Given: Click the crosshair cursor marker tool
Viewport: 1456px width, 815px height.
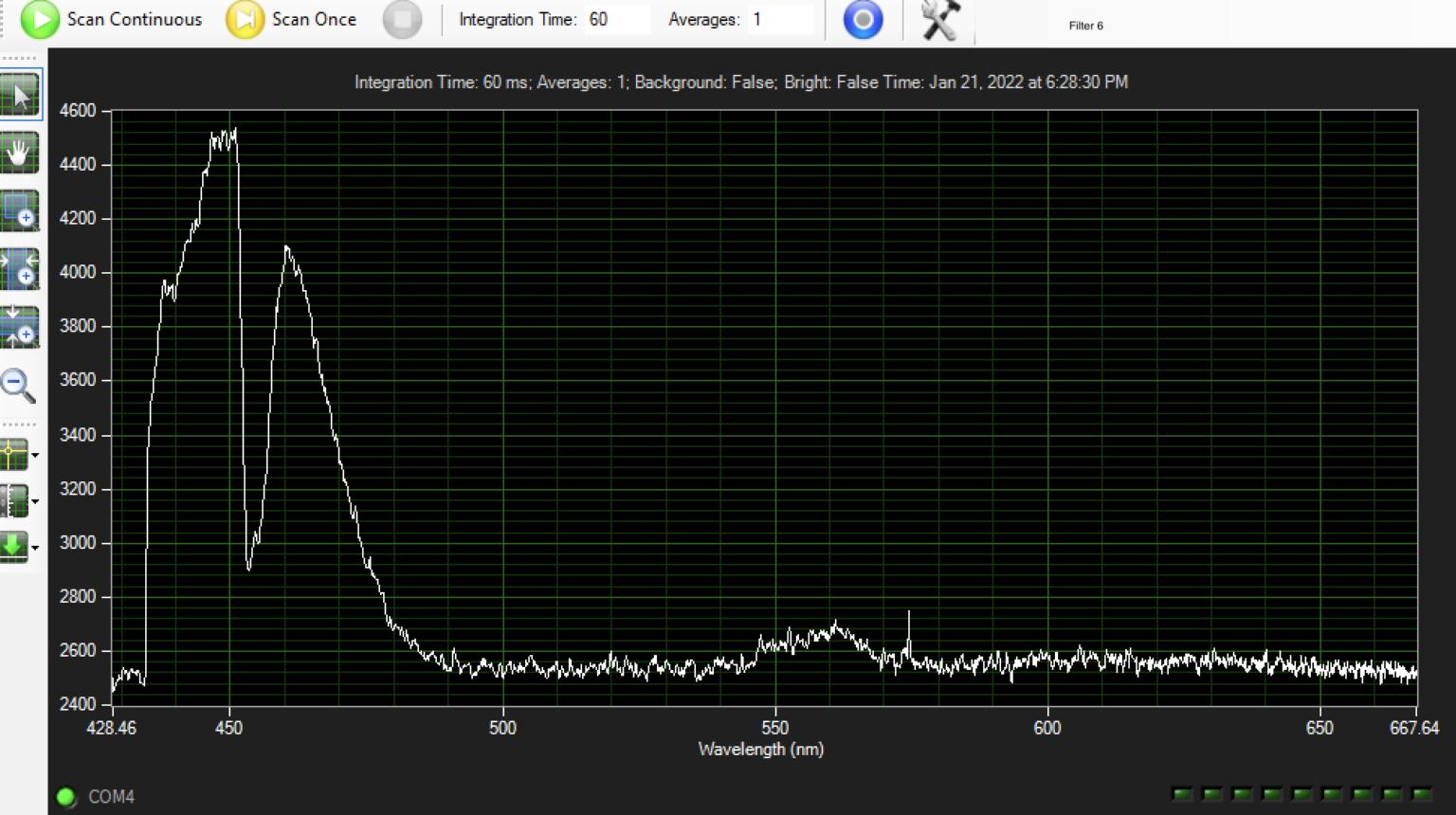Looking at the screenshot, I should tap(14, 455).
